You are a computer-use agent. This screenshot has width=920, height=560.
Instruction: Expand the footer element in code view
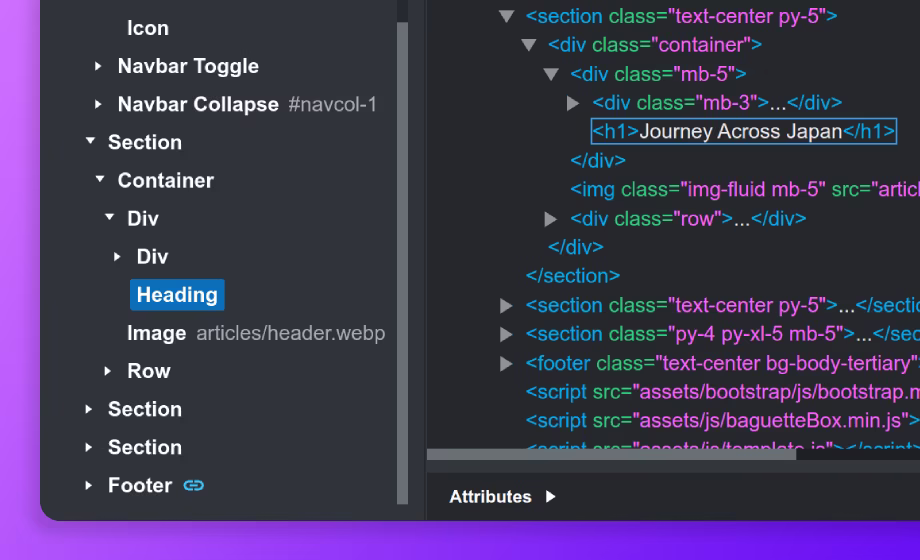507,363
